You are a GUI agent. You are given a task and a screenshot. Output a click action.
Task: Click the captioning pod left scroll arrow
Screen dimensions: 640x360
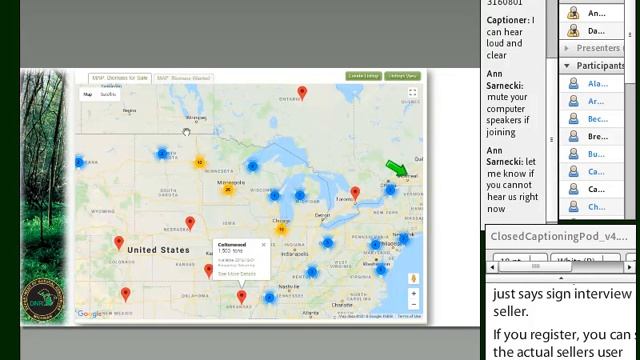click(492, 267)
